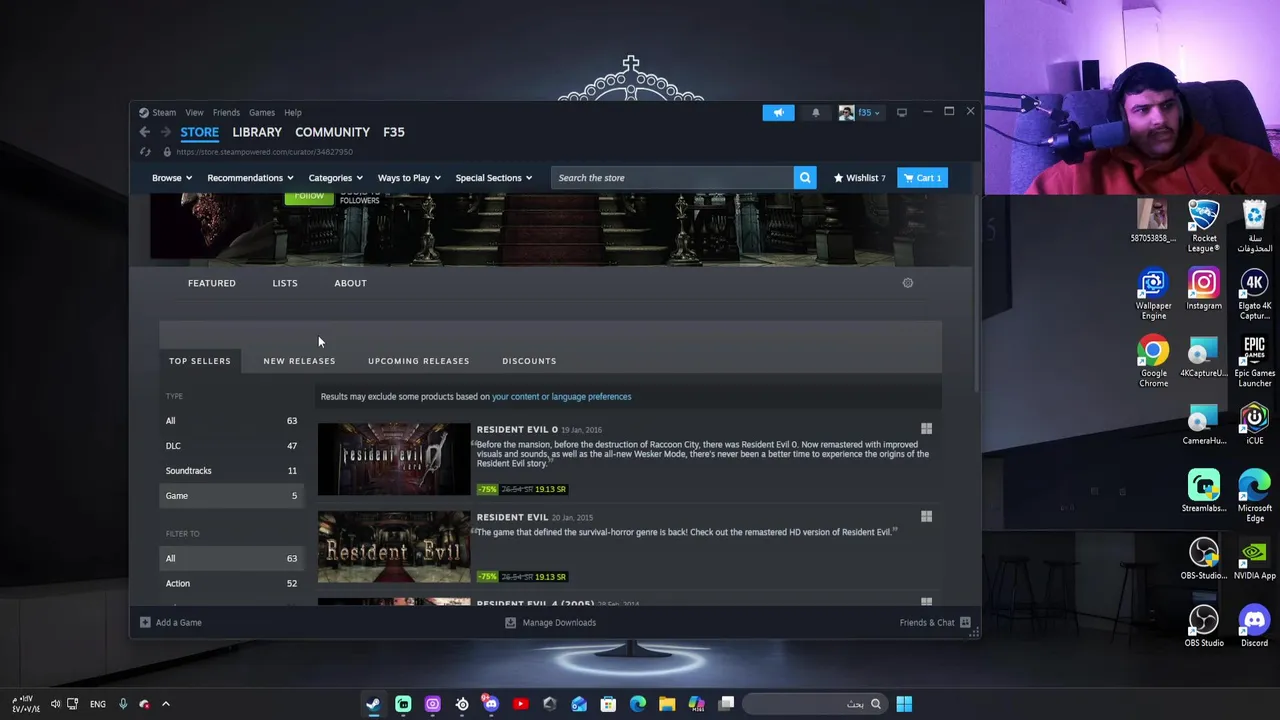The width and height of the screenshot is (1280, 720).
Task: Open Streamlabs desktop shortcut
Action: [1204, 491]
